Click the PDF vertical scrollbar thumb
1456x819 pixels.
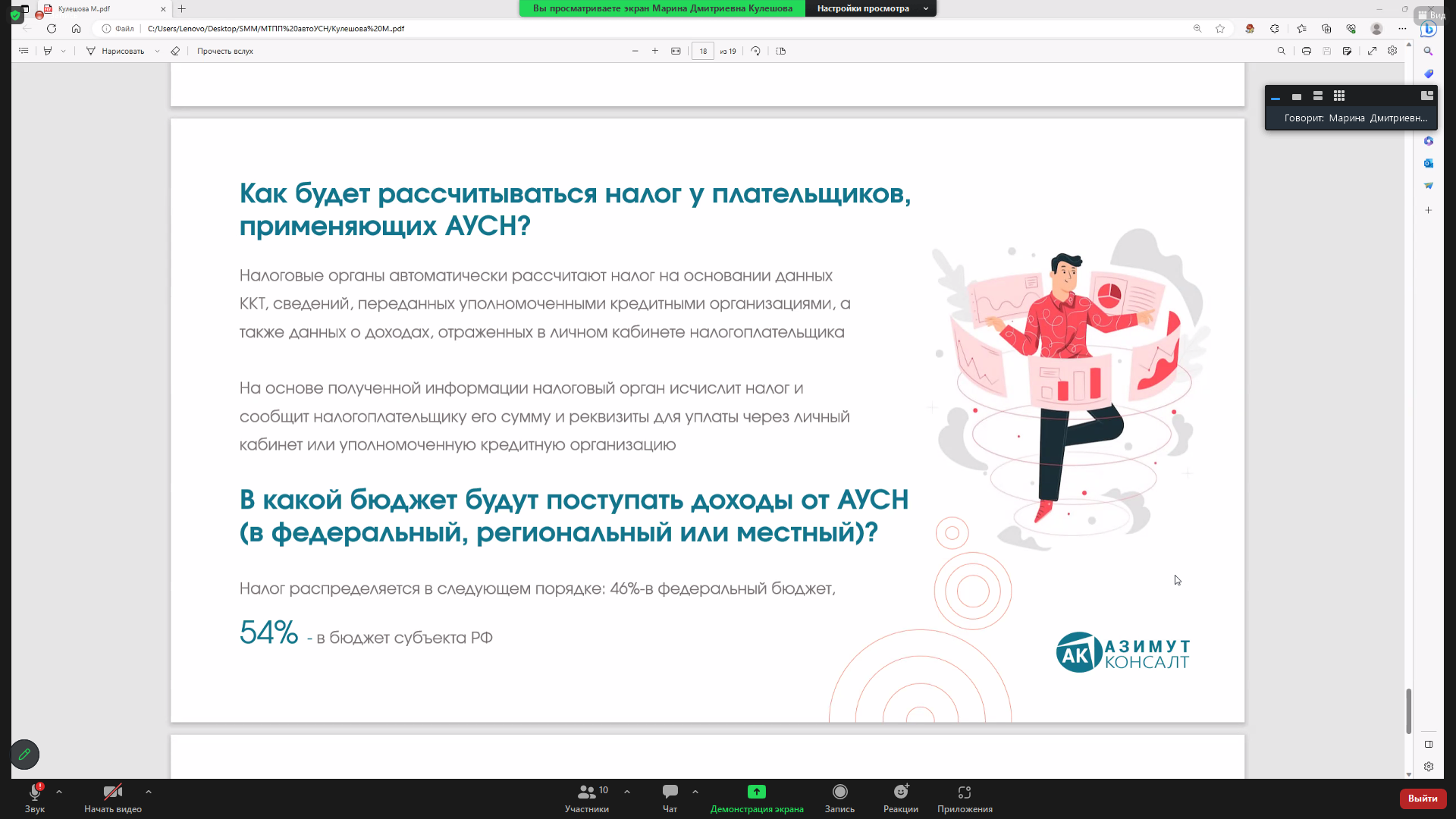coord(1408,711)
